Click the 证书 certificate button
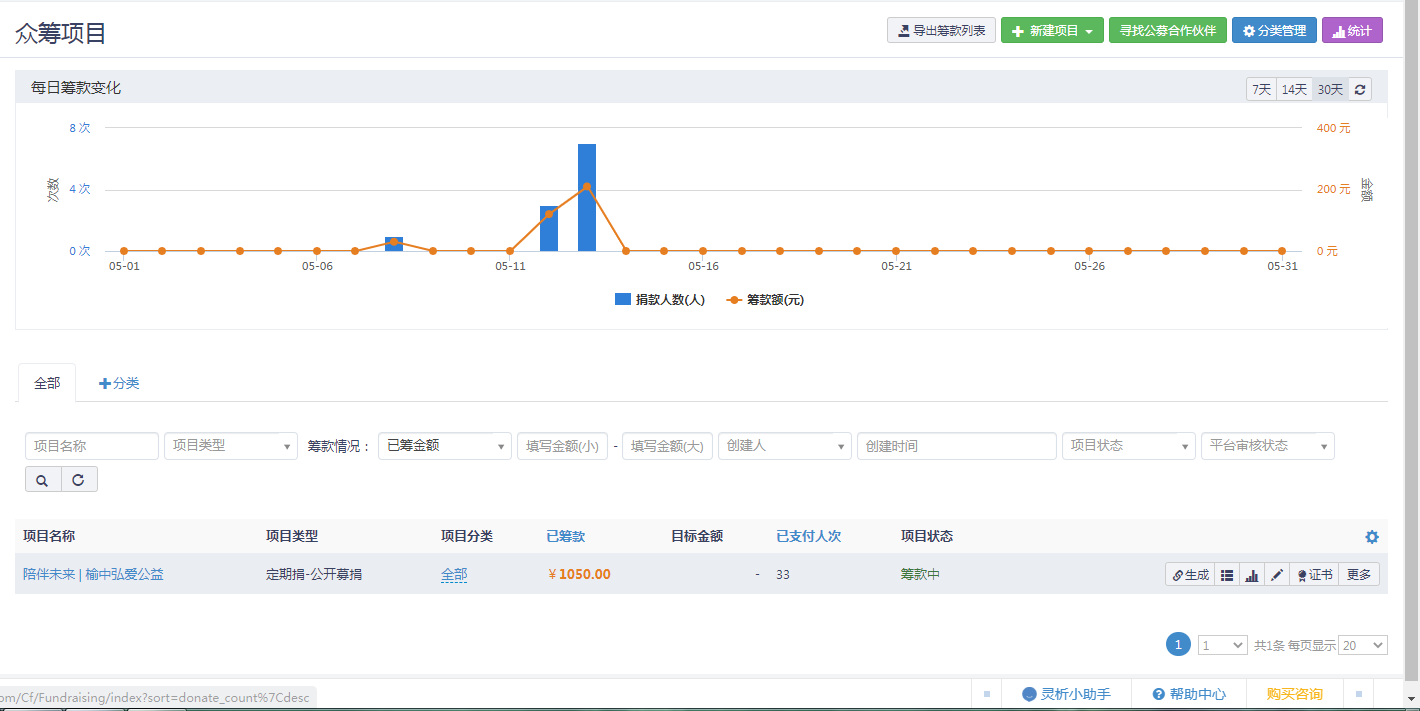Screen dimensions: 1420x711 pyautogui.click(x=1314, y=575)
